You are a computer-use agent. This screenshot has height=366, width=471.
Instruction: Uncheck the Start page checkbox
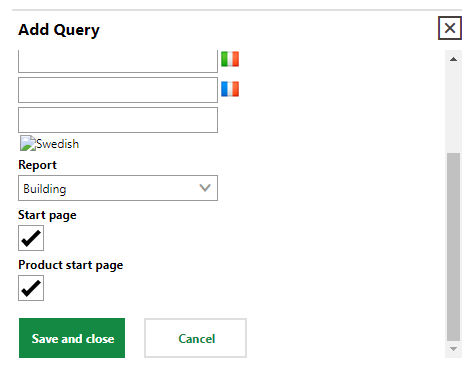[x=31, y=238]
